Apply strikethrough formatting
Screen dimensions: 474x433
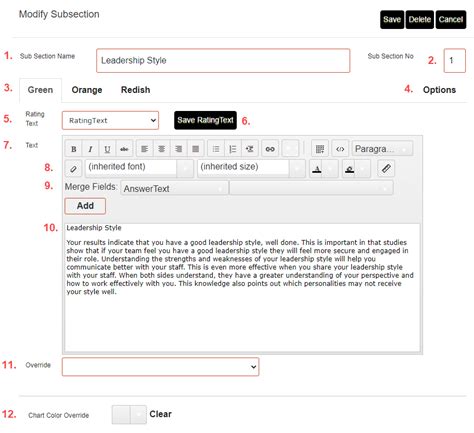click(124, 149)
